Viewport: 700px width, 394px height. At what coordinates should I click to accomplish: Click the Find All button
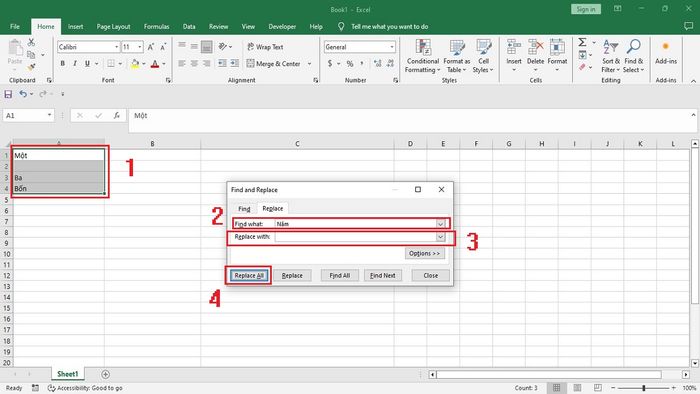tap(340, 276)
